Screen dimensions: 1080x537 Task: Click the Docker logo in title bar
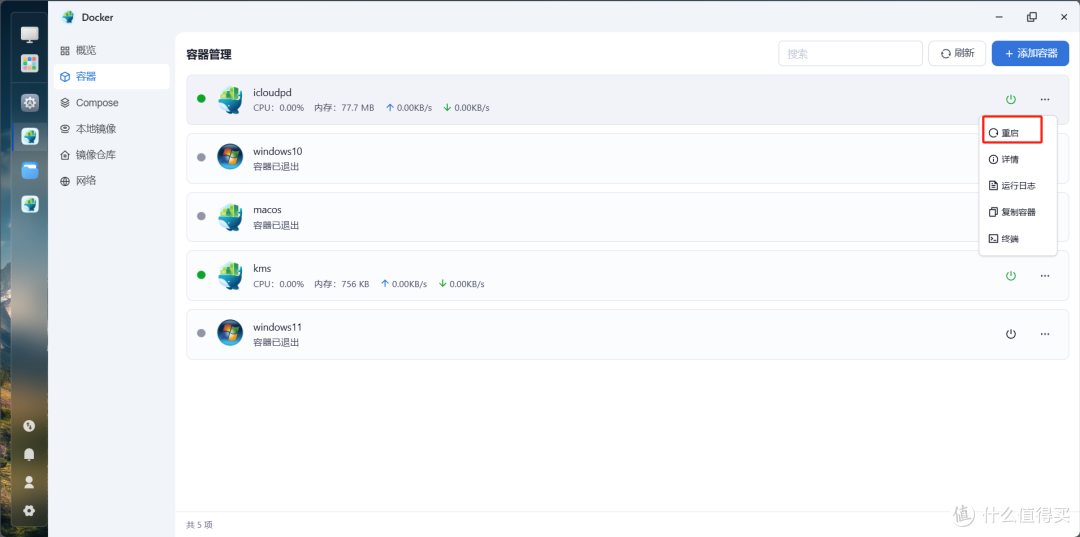click(68, 17)
